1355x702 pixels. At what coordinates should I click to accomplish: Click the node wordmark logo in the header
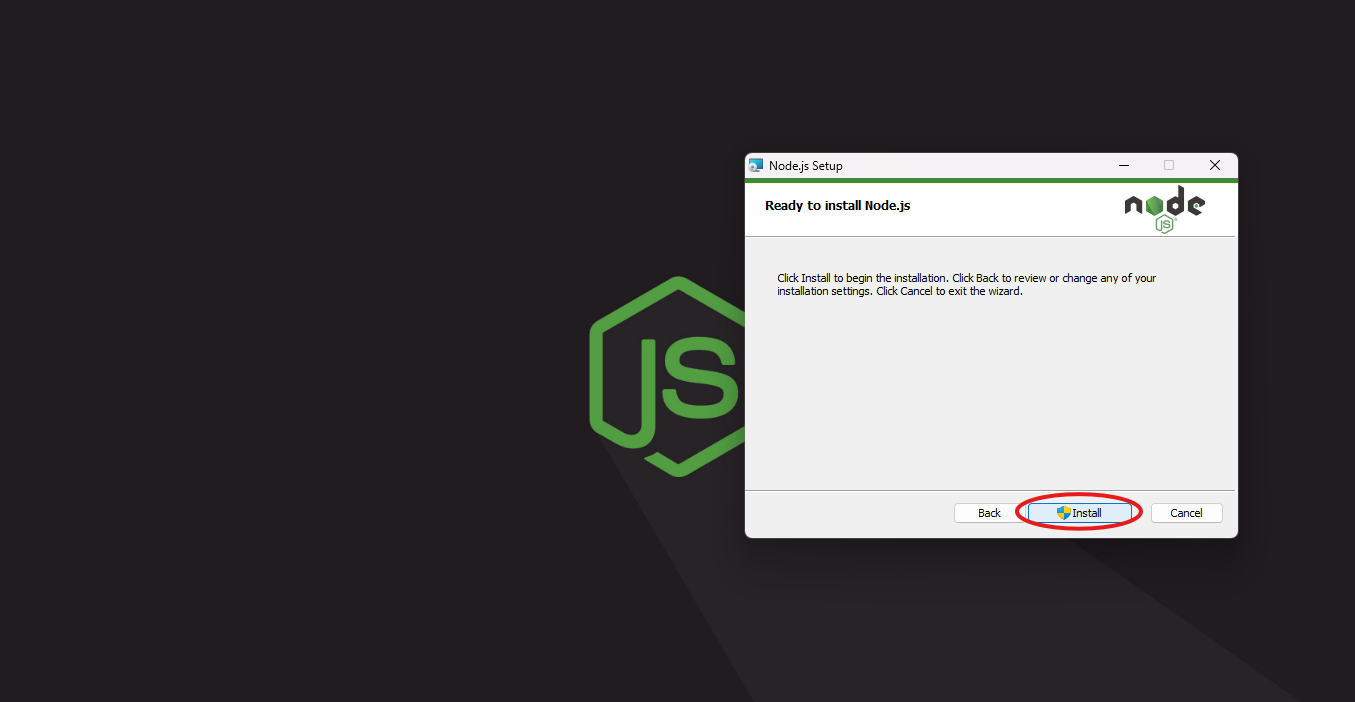[x=1164, y=203]
